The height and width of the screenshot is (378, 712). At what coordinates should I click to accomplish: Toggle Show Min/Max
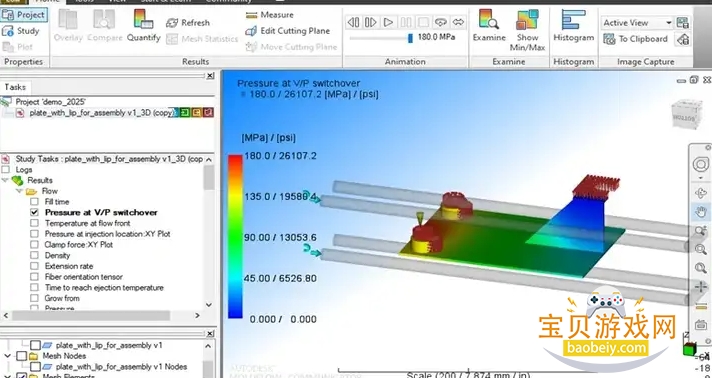click(527, 30)
